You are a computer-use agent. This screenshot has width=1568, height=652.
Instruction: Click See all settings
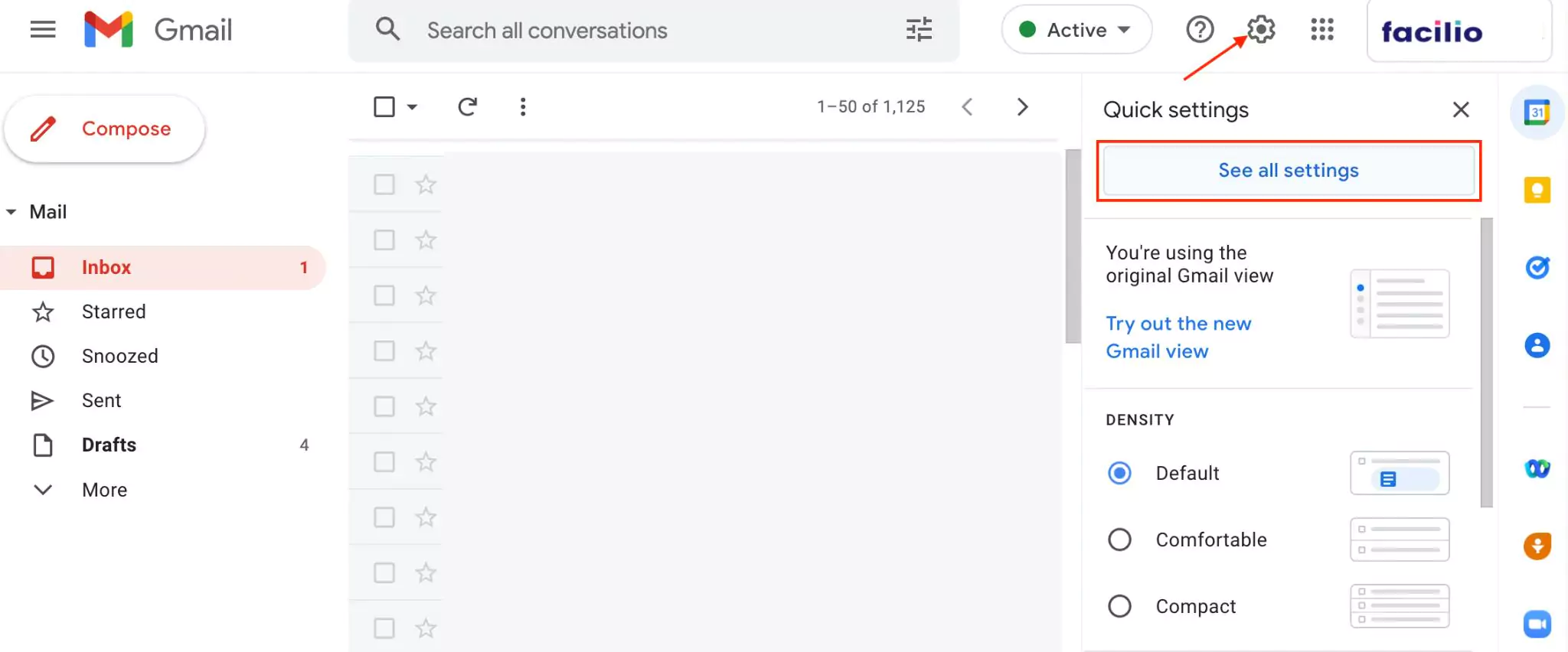point(1289,170)
